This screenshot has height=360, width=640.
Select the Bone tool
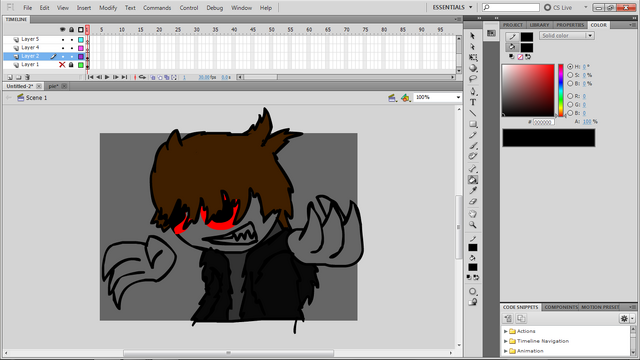473,169
